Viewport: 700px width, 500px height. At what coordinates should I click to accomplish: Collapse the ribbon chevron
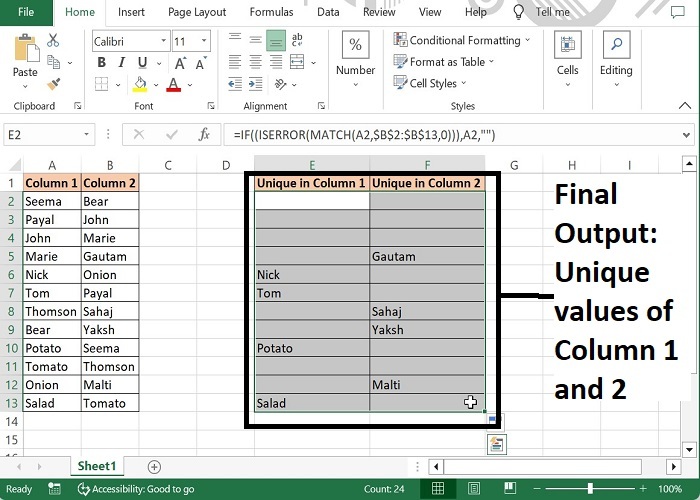[684, 106]
